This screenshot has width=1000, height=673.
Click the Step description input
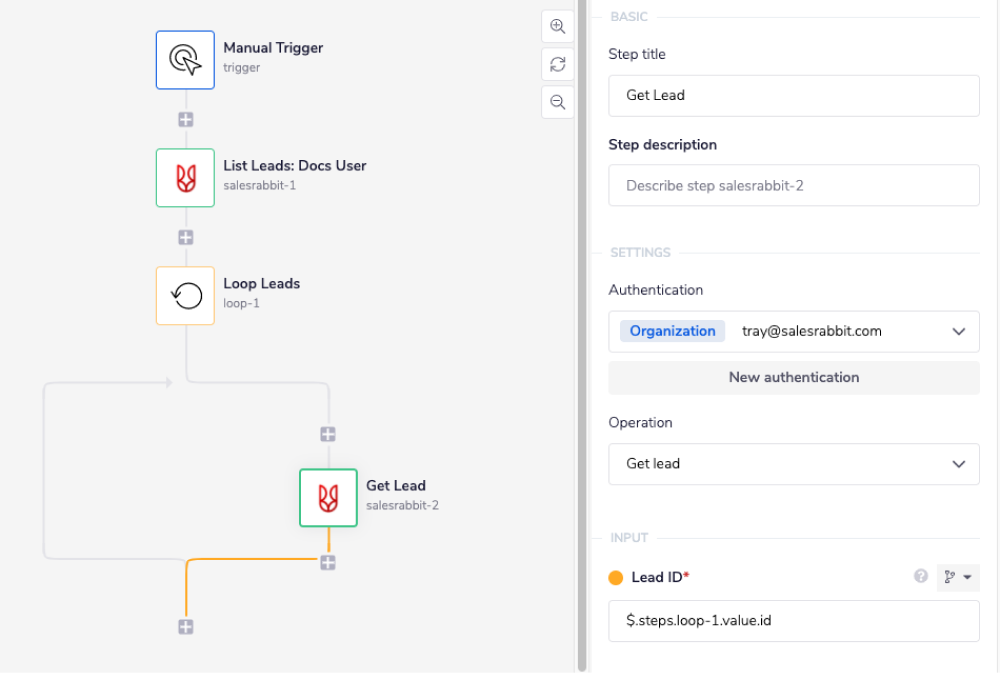(794, 185)
